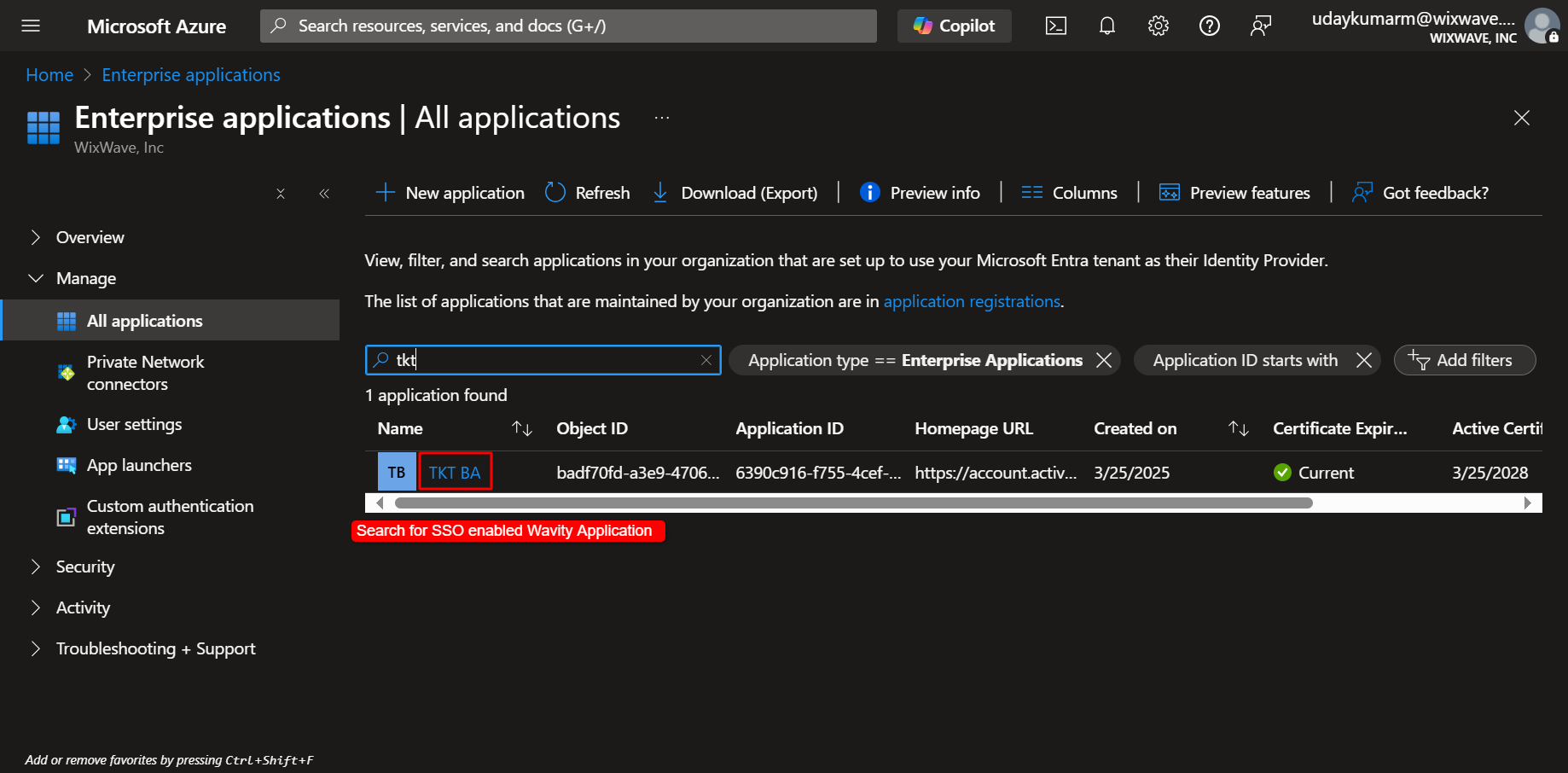Click the account avatar picture
Screen dimensions: 1568x773
click(1542, 26)
